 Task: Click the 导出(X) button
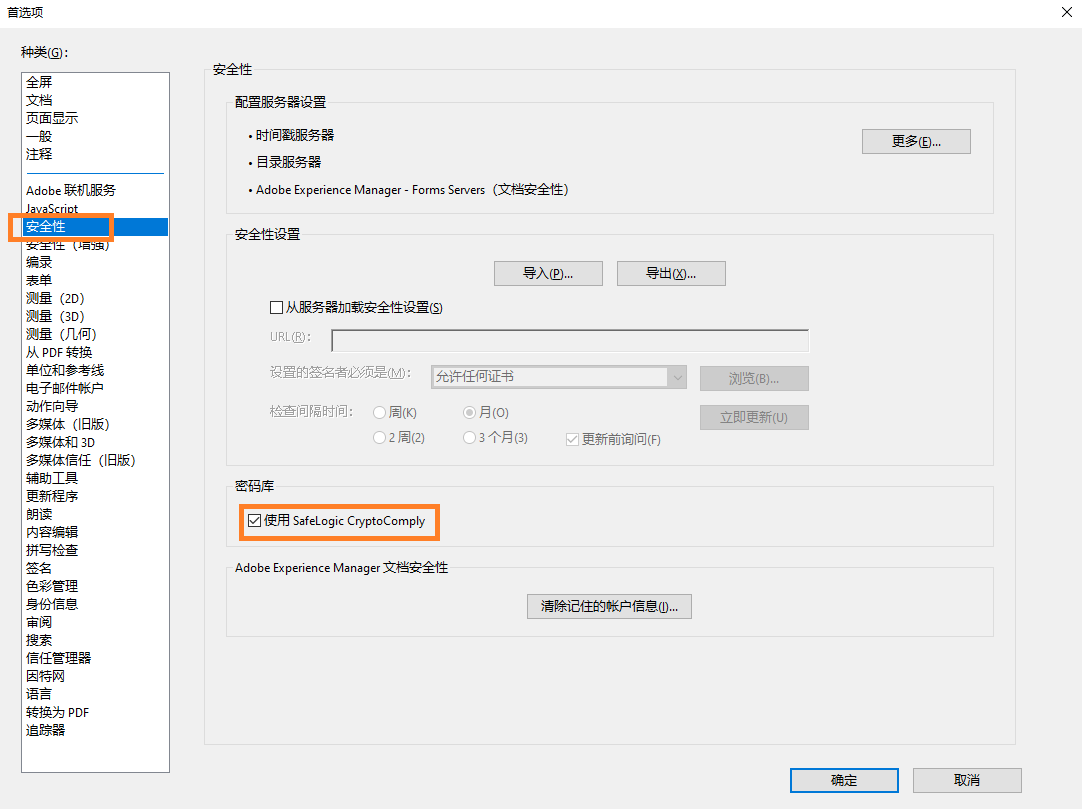671,273
